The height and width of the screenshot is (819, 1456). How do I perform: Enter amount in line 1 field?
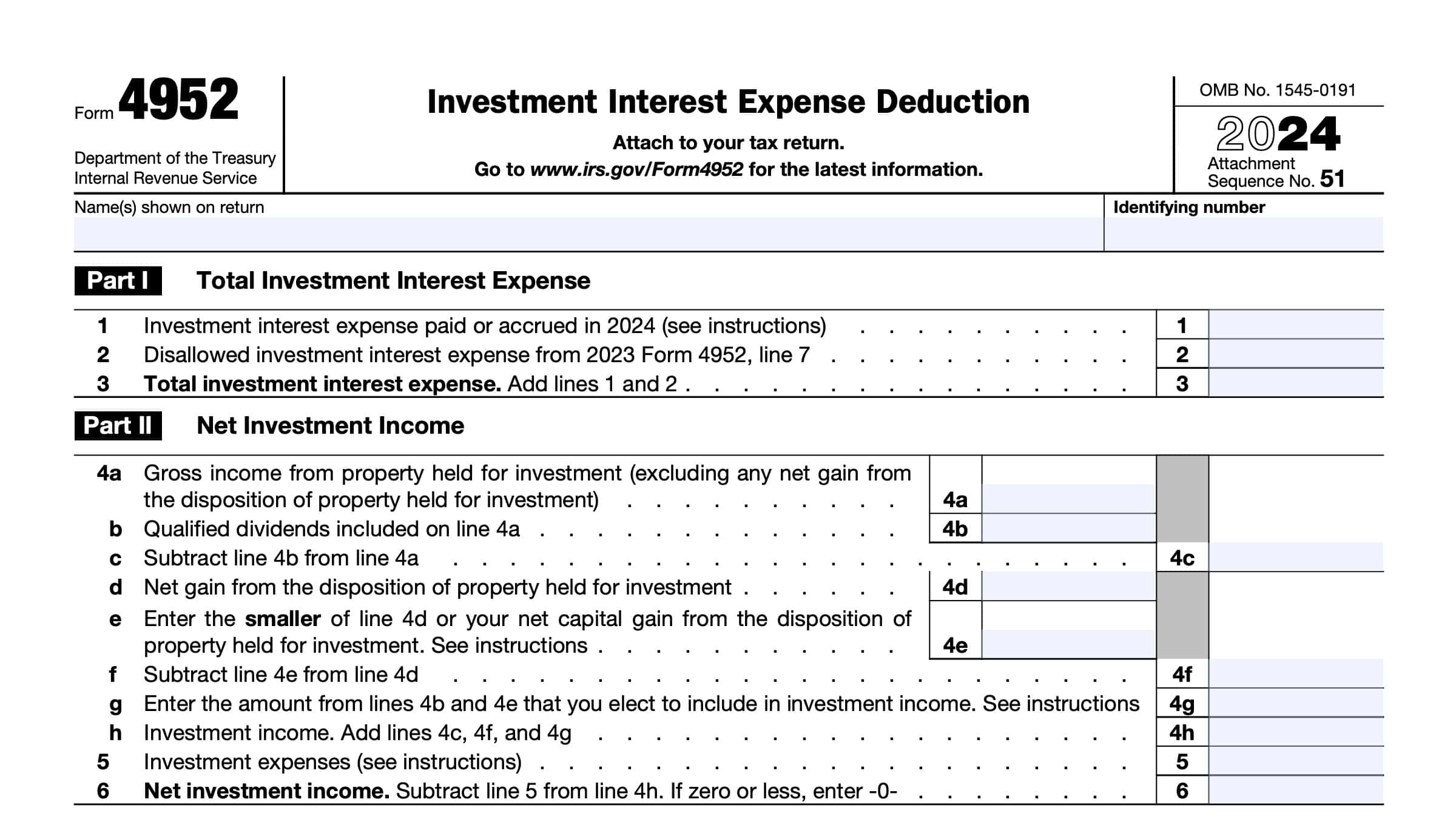coord(1296,325)
